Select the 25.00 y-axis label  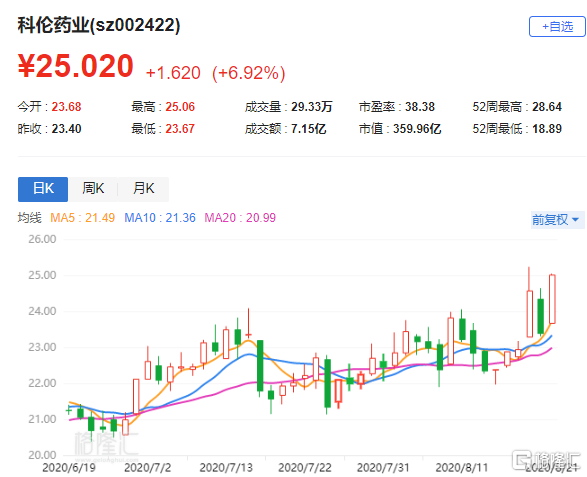[42, 275]
